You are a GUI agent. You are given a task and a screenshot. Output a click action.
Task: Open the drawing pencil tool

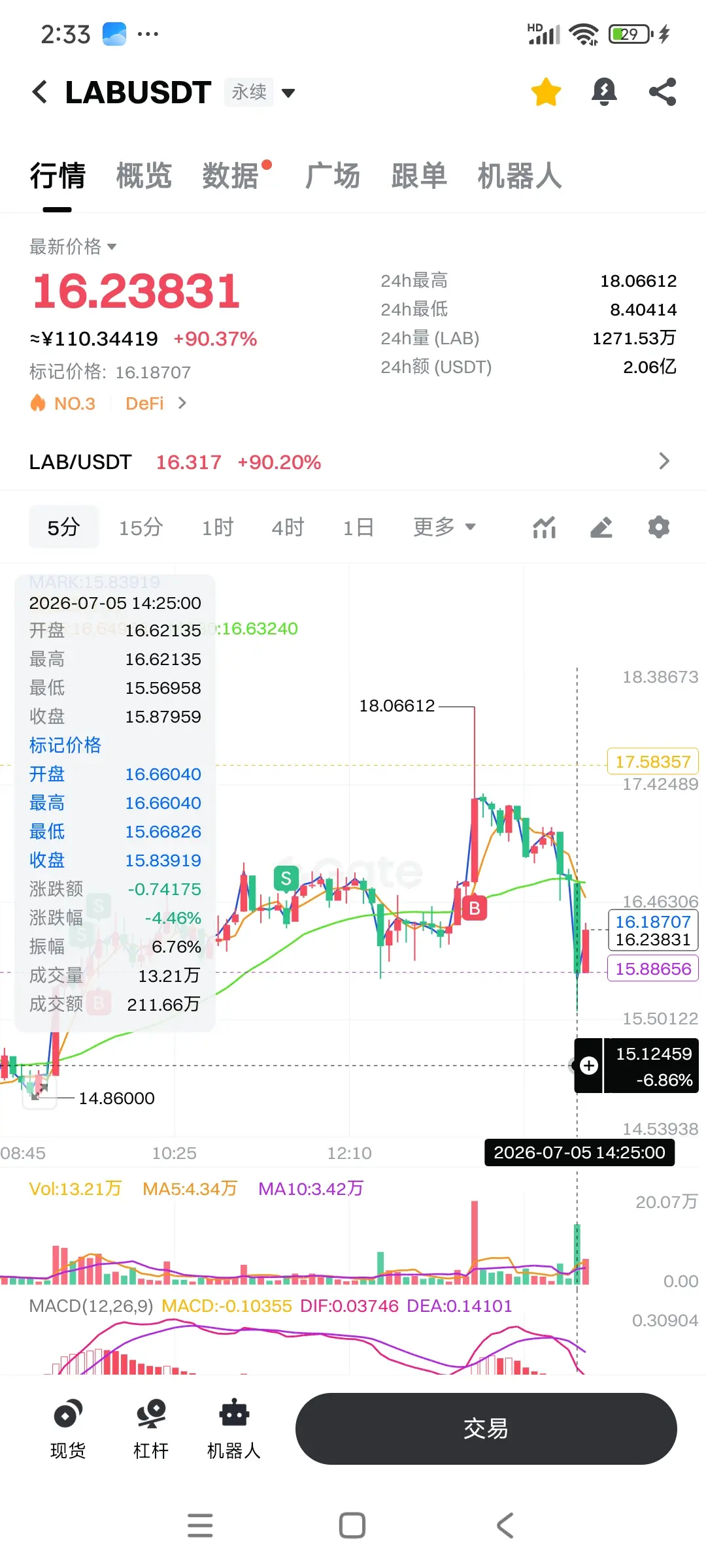601,527
